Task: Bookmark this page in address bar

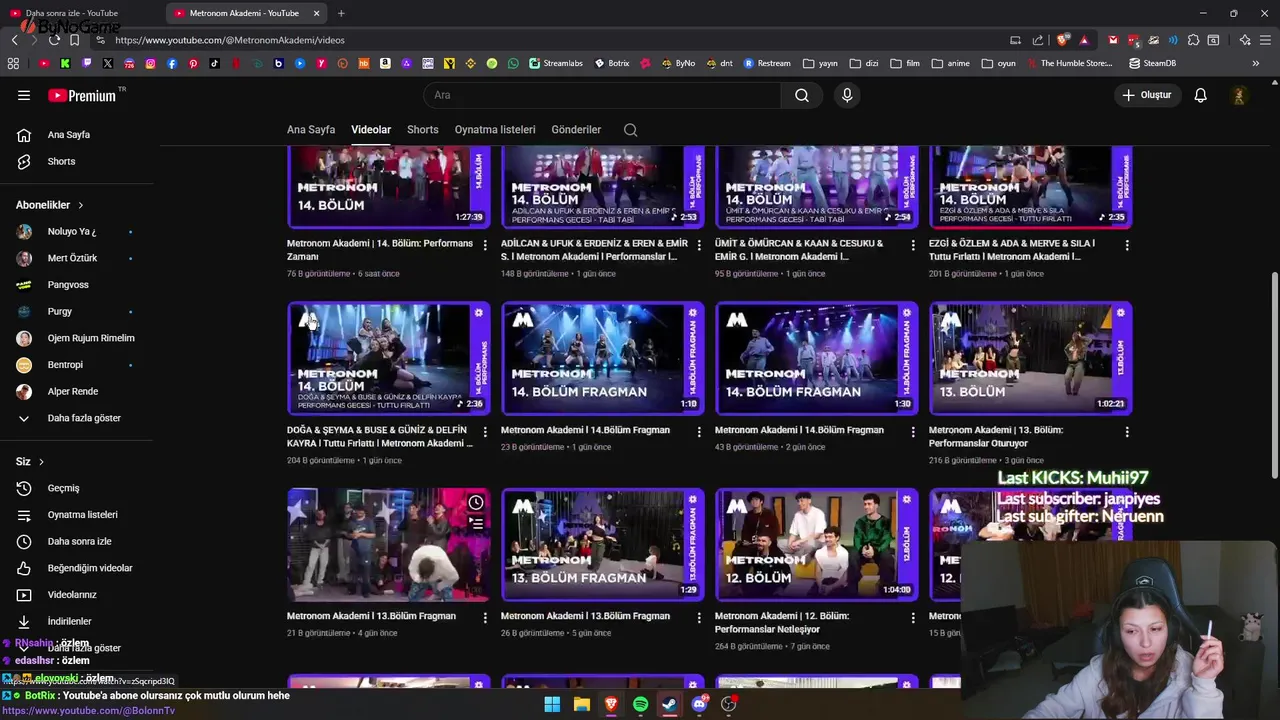Action: pyautogui.click(x=74, y=40)
